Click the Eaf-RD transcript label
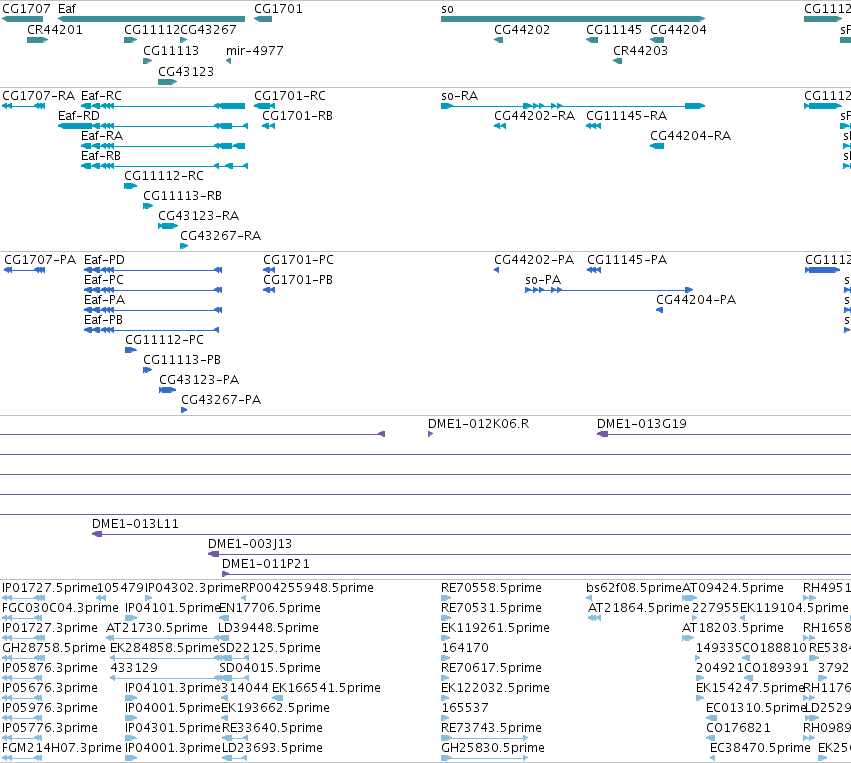Viewport: 851px width, 763px height. [79, 116]
